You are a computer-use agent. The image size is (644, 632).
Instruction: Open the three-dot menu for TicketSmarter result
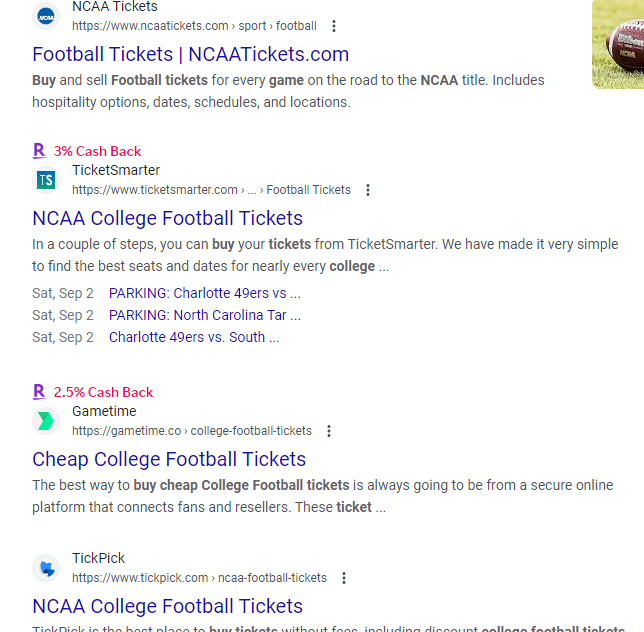point(368,190)
